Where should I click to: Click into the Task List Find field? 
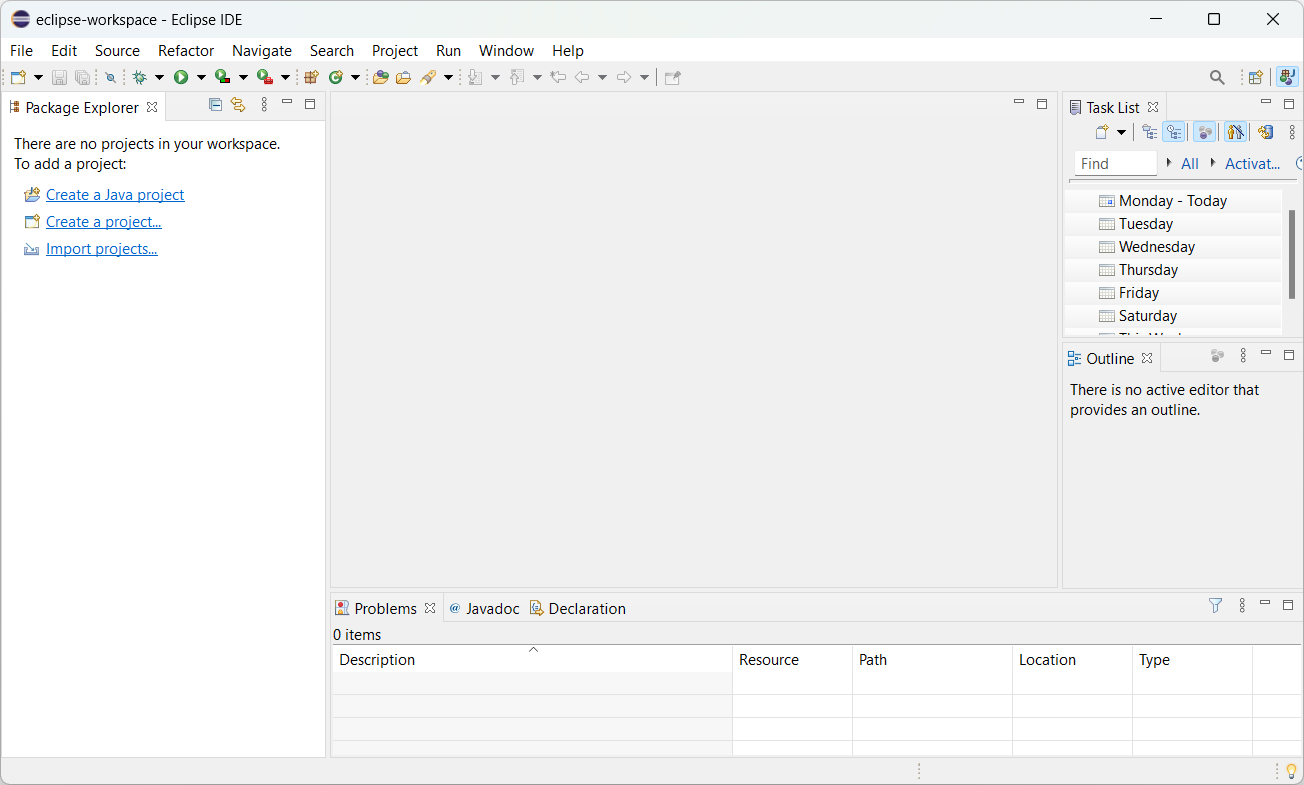pos(1116,163)
